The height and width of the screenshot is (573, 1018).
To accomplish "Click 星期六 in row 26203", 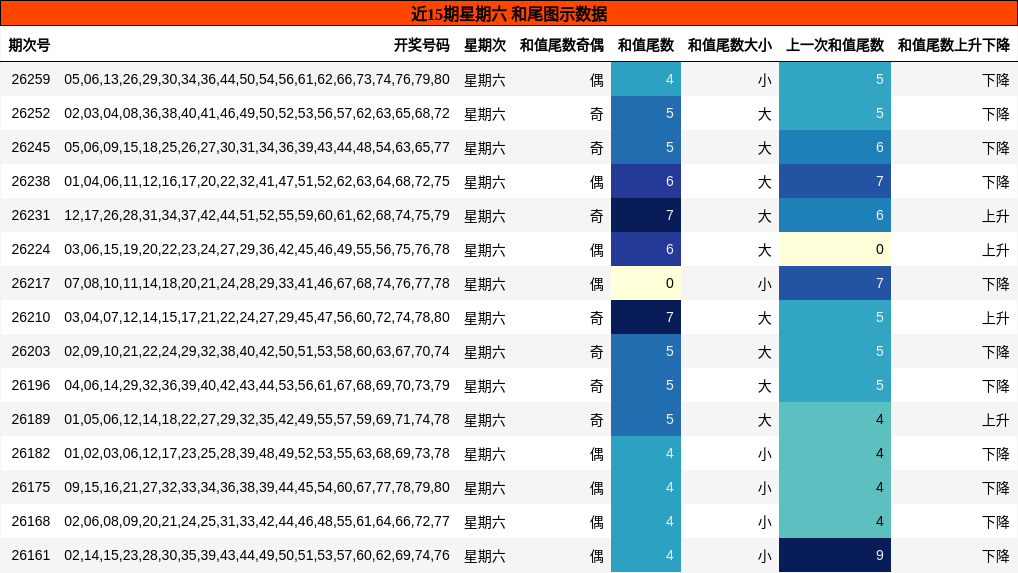I will [484, 352].
